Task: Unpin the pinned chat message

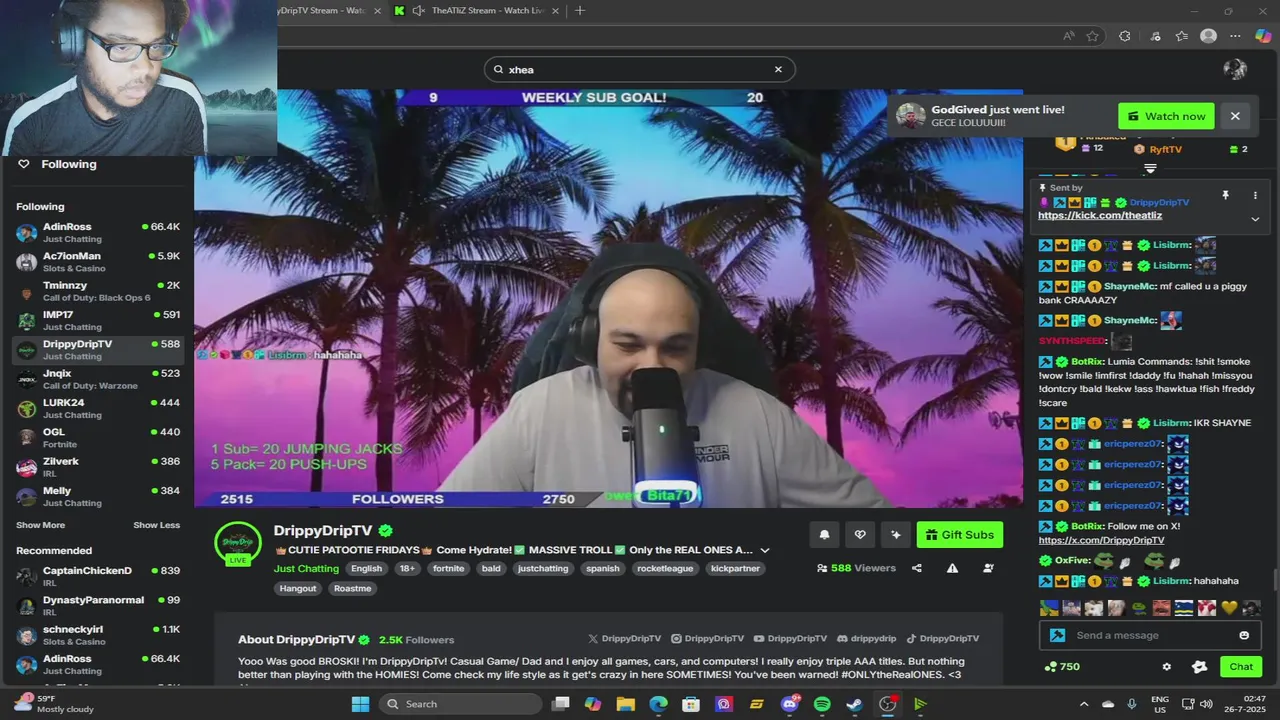Action: 1225,195
